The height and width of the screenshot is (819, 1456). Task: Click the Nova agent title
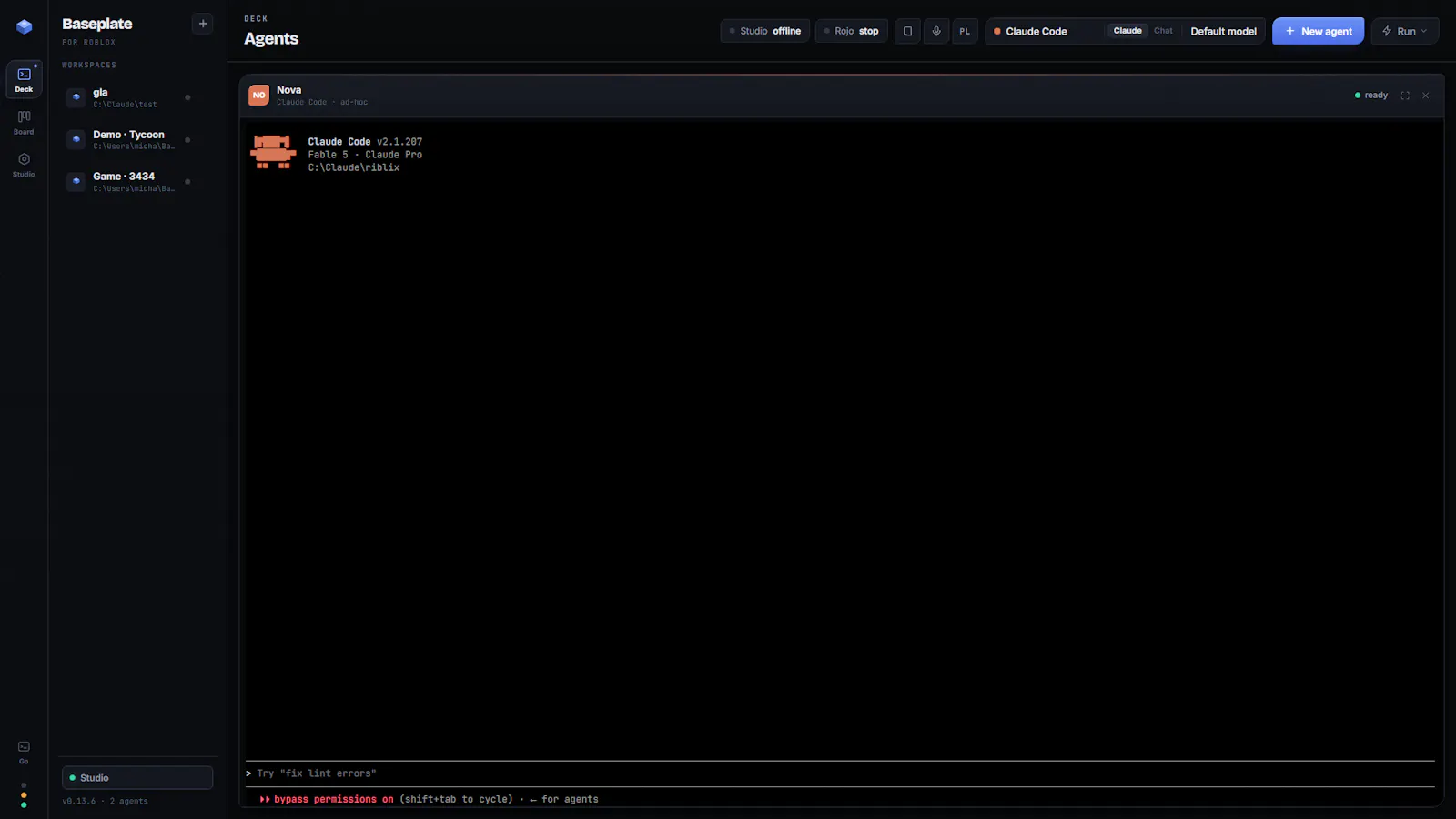tap(289, 90)
